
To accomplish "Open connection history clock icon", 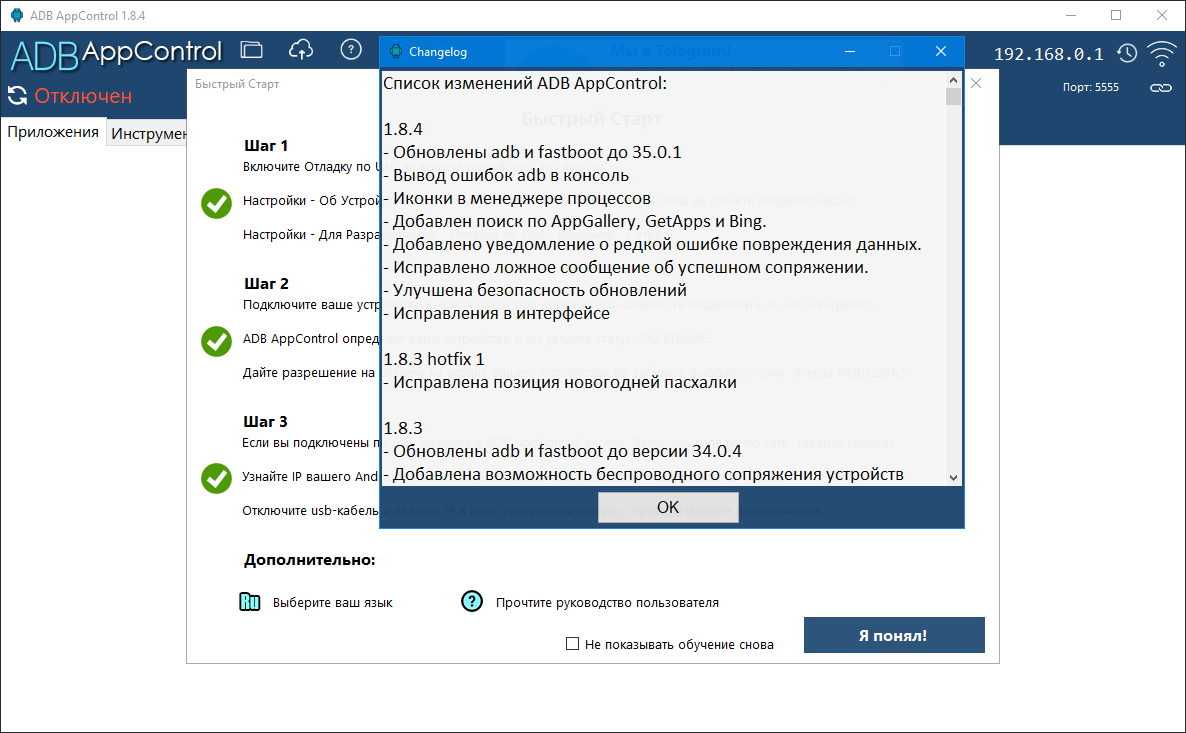I will pyautogui.click(x=1127, y=53).
